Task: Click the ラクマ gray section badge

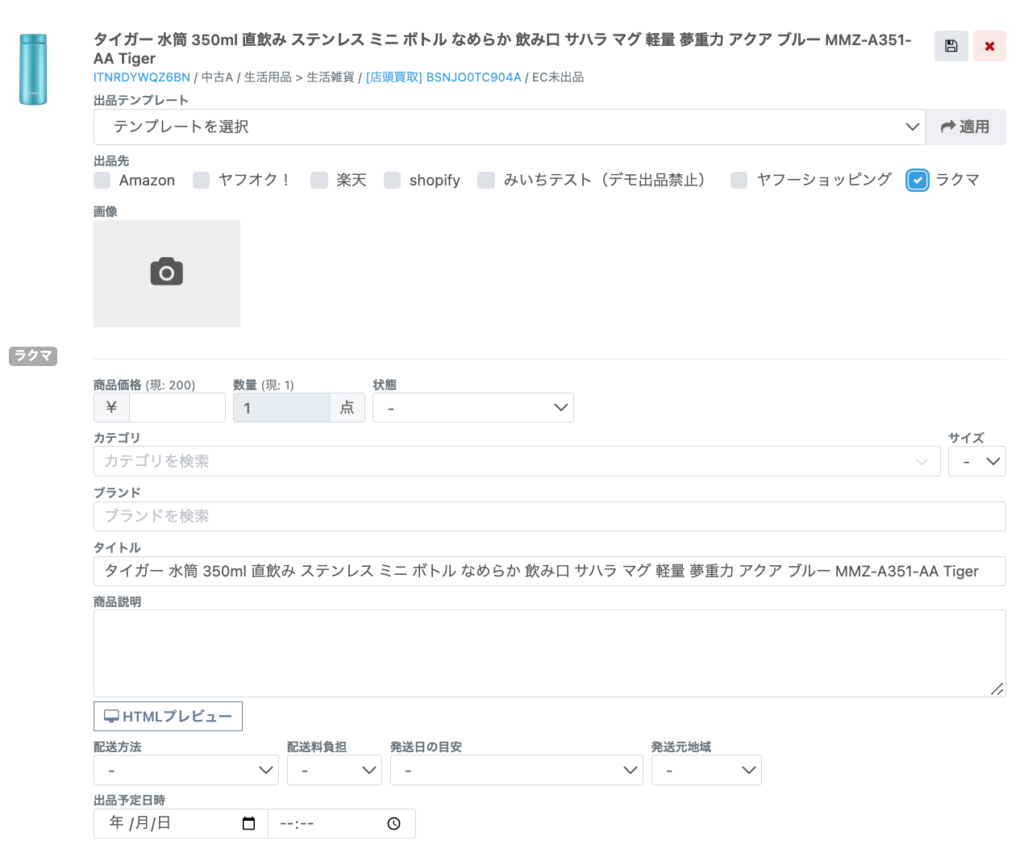Action: pos(33,355)
